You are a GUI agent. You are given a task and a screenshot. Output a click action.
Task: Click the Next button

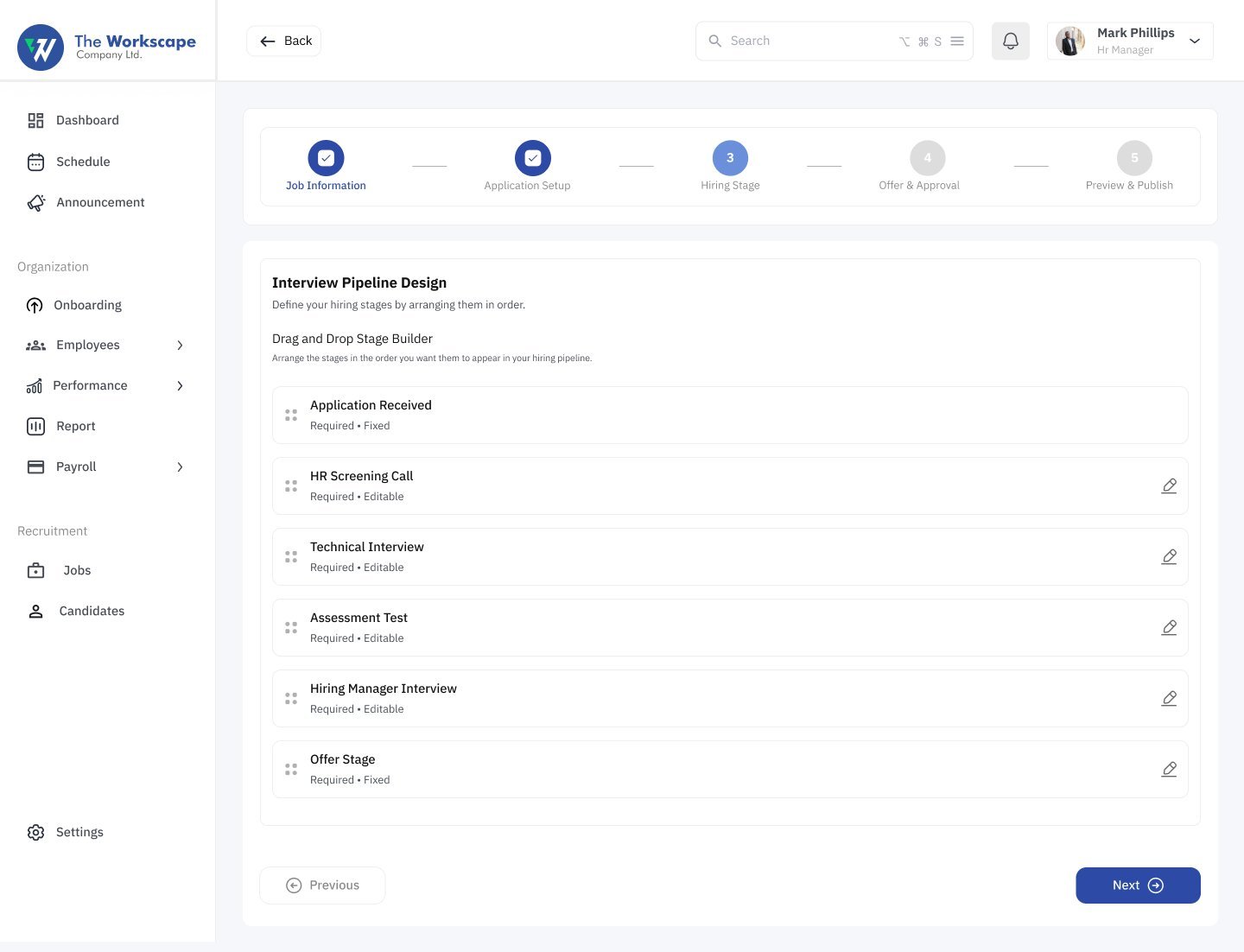point(1138,885)
